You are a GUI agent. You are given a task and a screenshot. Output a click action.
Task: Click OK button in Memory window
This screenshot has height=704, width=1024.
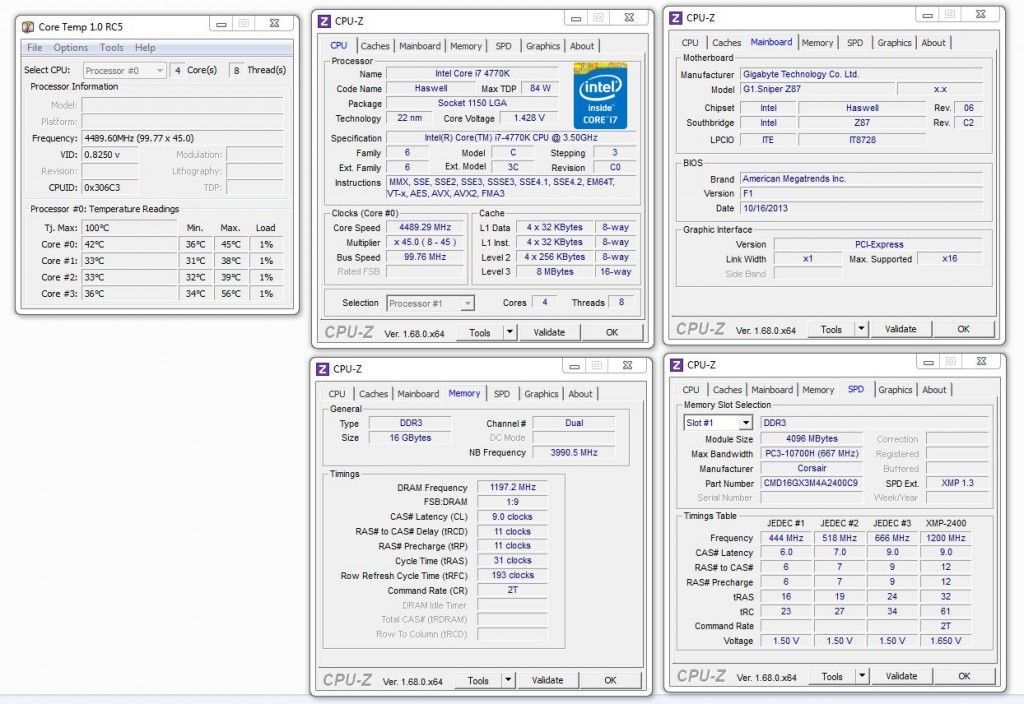click(x=611, y=680)
